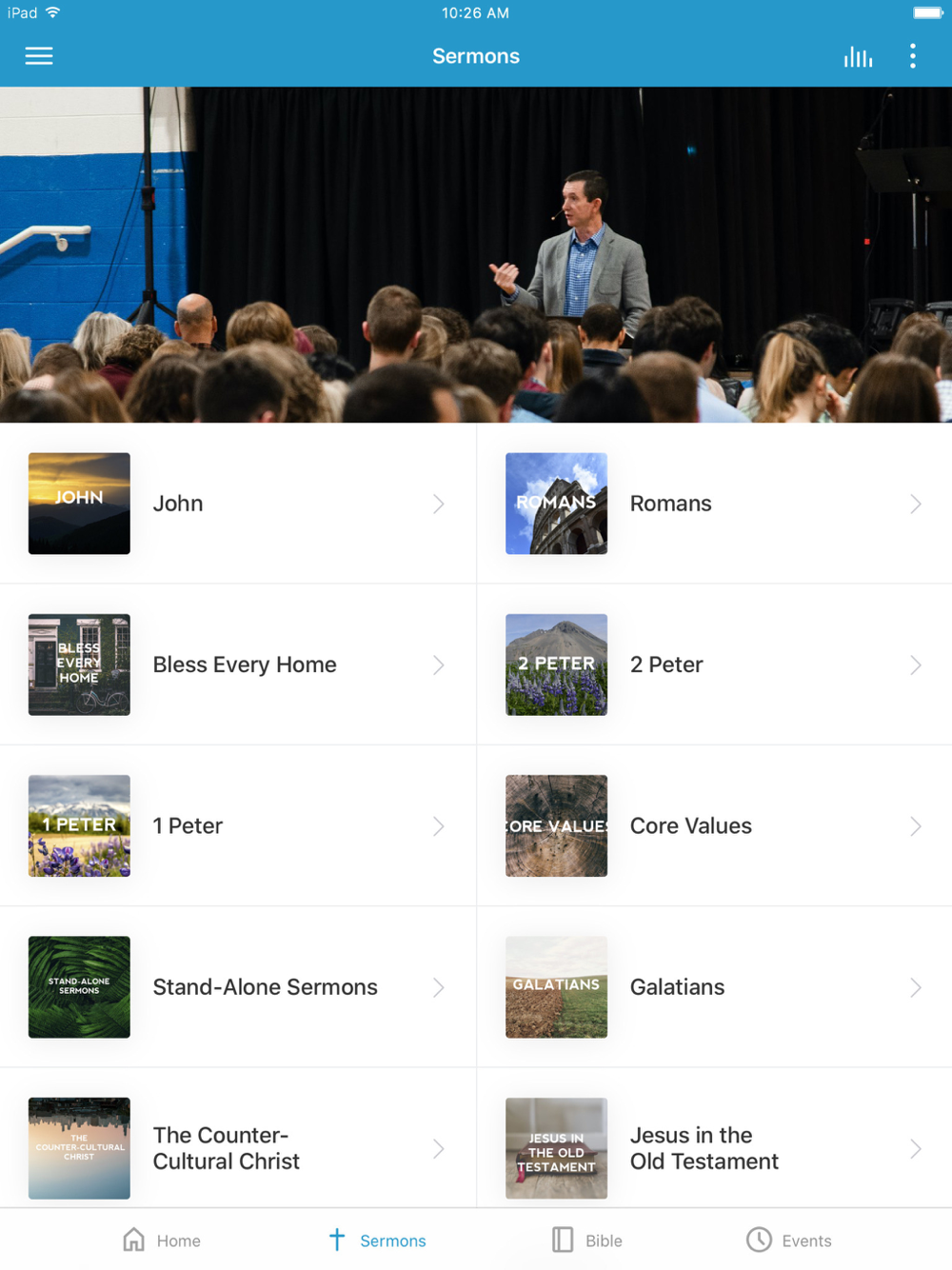Expand the Romans series chevron
The height and width of the screenshot is (1270, 952).
tap(916, 504)
